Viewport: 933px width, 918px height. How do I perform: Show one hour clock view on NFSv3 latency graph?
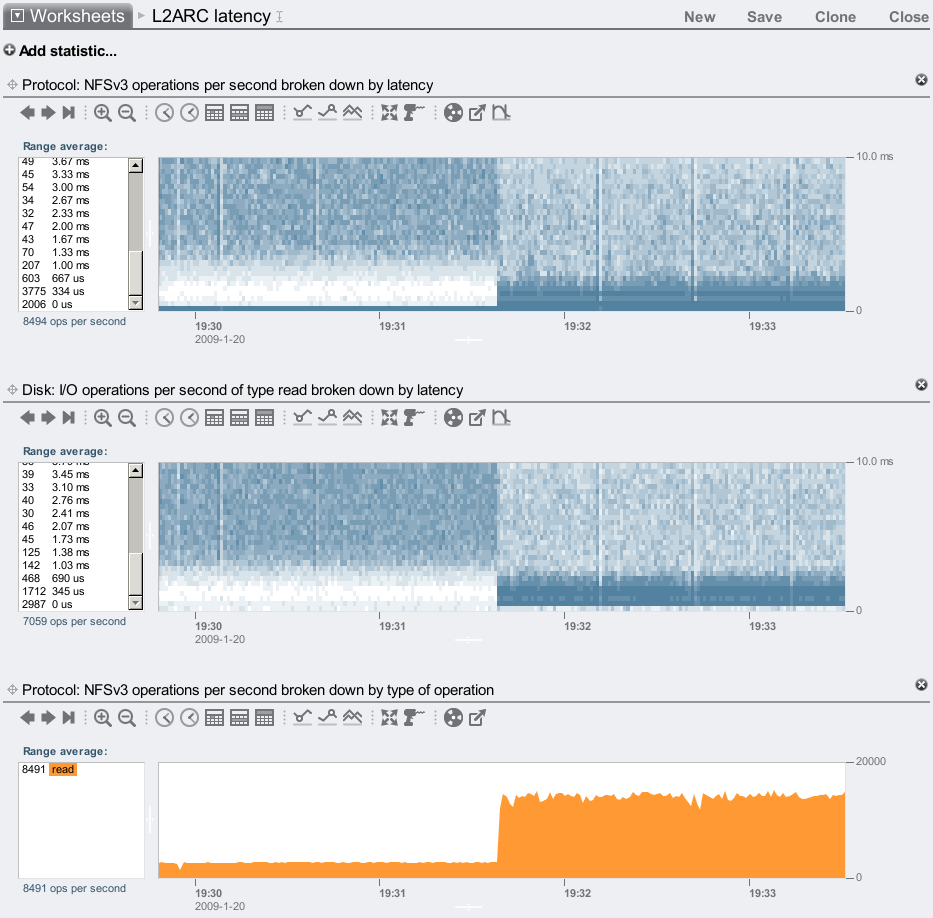pyautogui.click(x=189, y=112)
